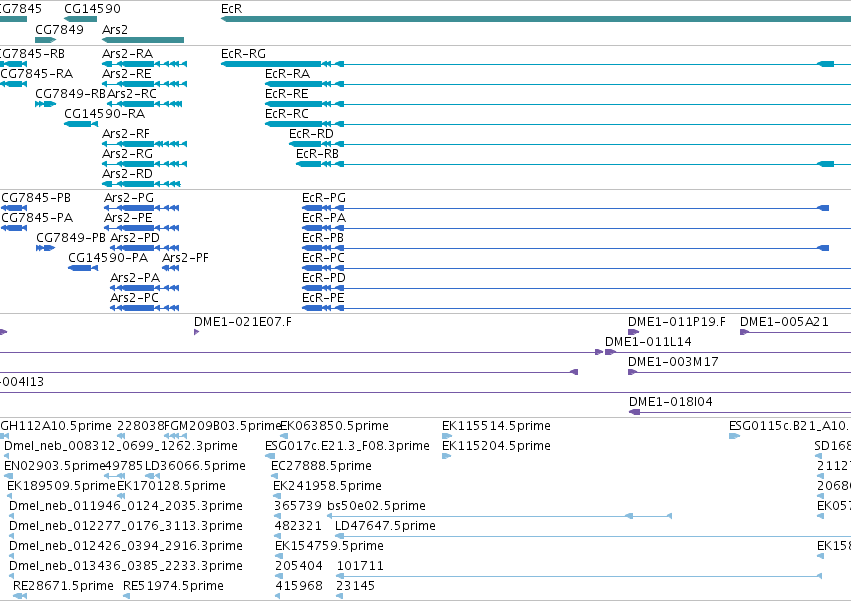
Task: Select the CG14590-RA transcript label
Action: point(104,114)
